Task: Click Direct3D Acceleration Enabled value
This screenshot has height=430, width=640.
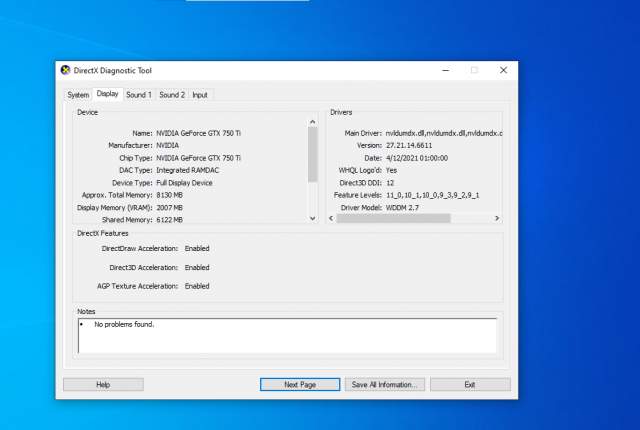Action: coord(197,268)
